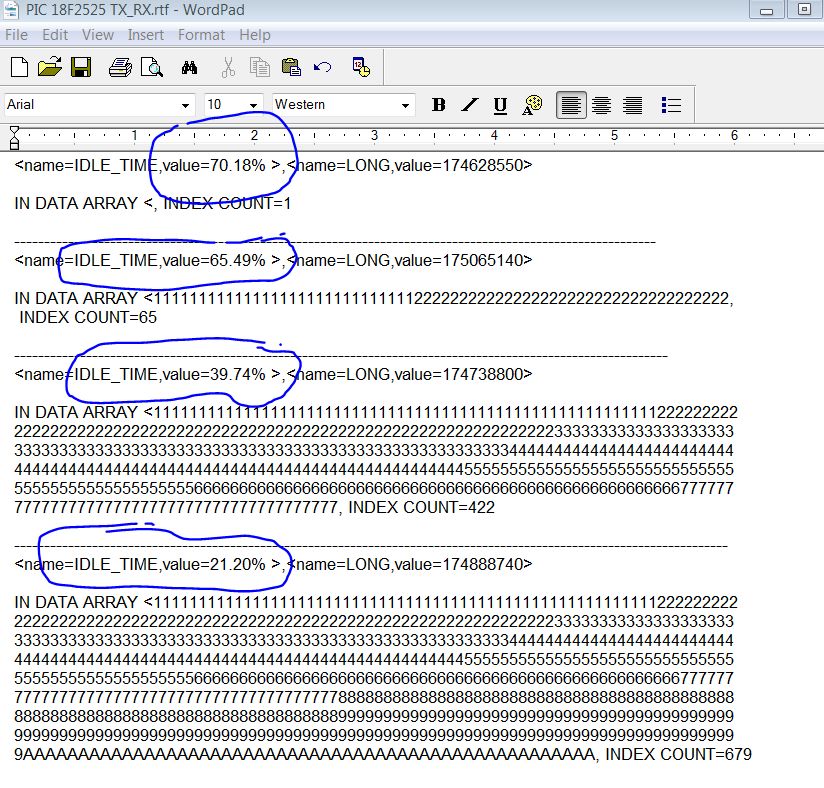Center-align text using the Center button
This screenshot has height=788, width=824.
pos(602,105)
